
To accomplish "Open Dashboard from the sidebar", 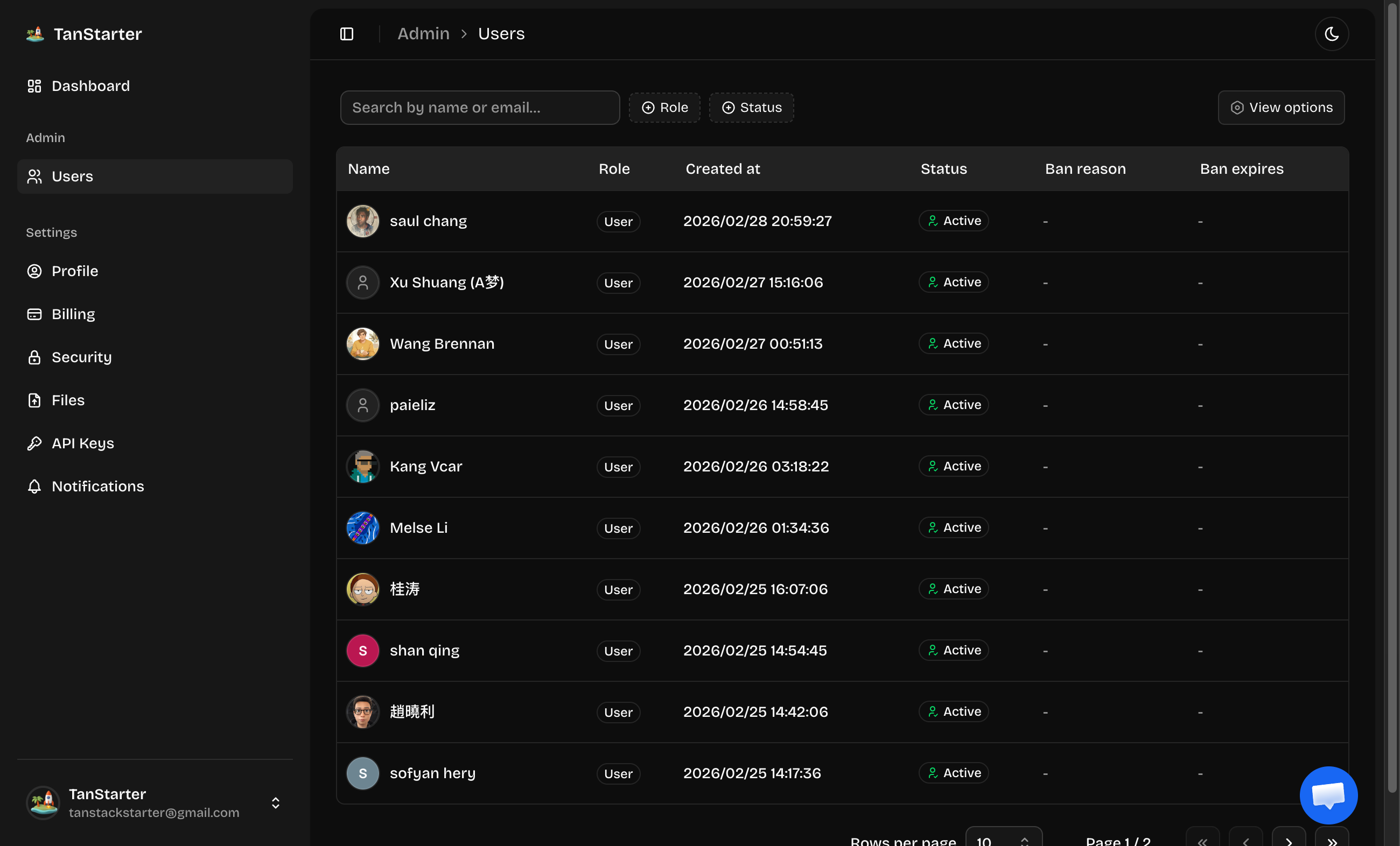I will [x=90, y=86].
